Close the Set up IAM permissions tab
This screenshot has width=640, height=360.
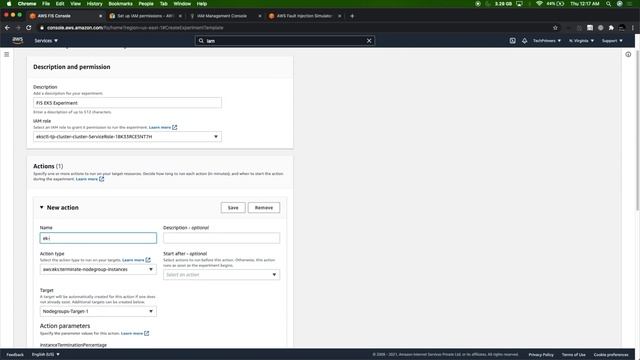(180, 16)
